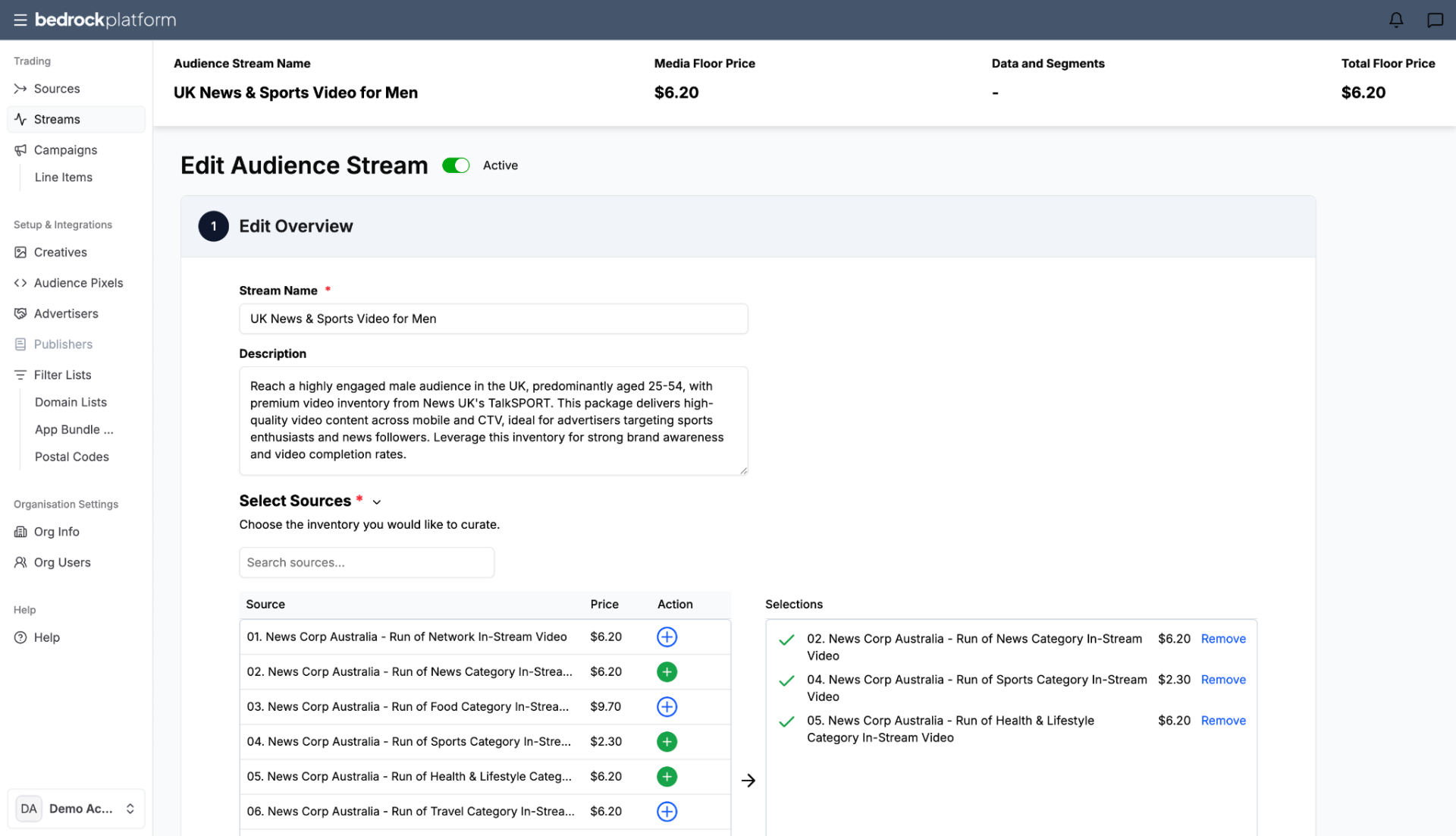Click the Search sources field
Image resolution: width=1456 pixels, height=836 pixels.
367,562
